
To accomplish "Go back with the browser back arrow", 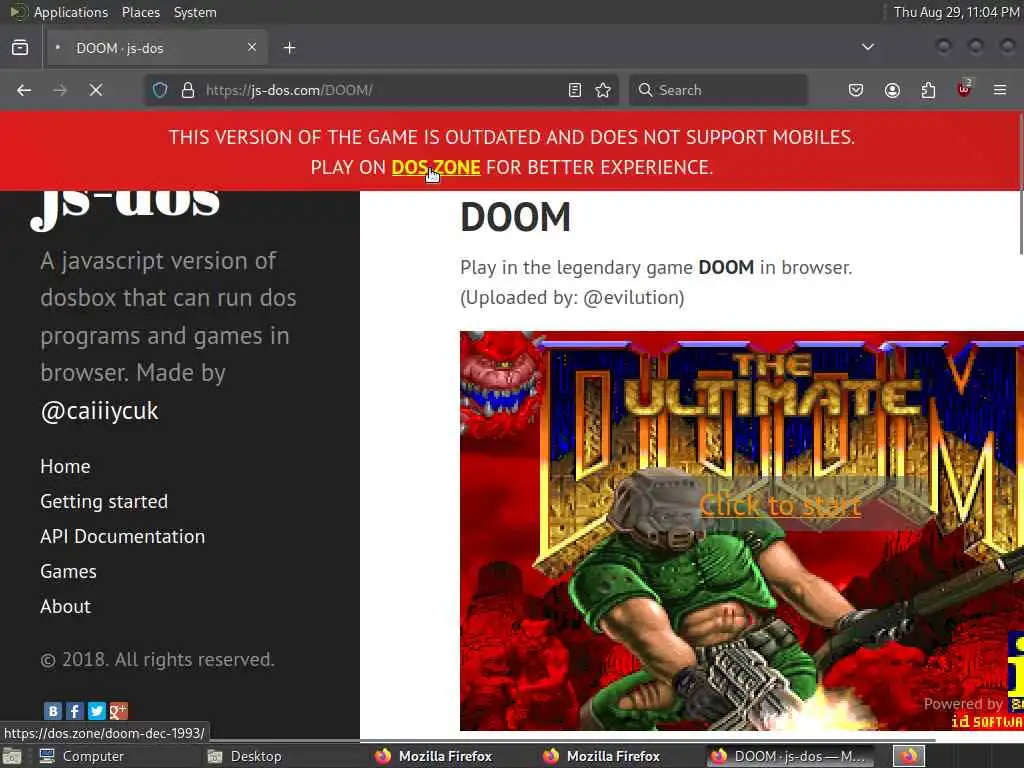I will [x=24, y=90].
